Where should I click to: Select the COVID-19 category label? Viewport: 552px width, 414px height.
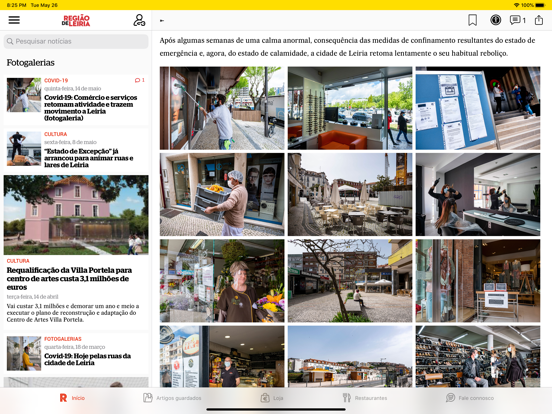tap(56, 80)
